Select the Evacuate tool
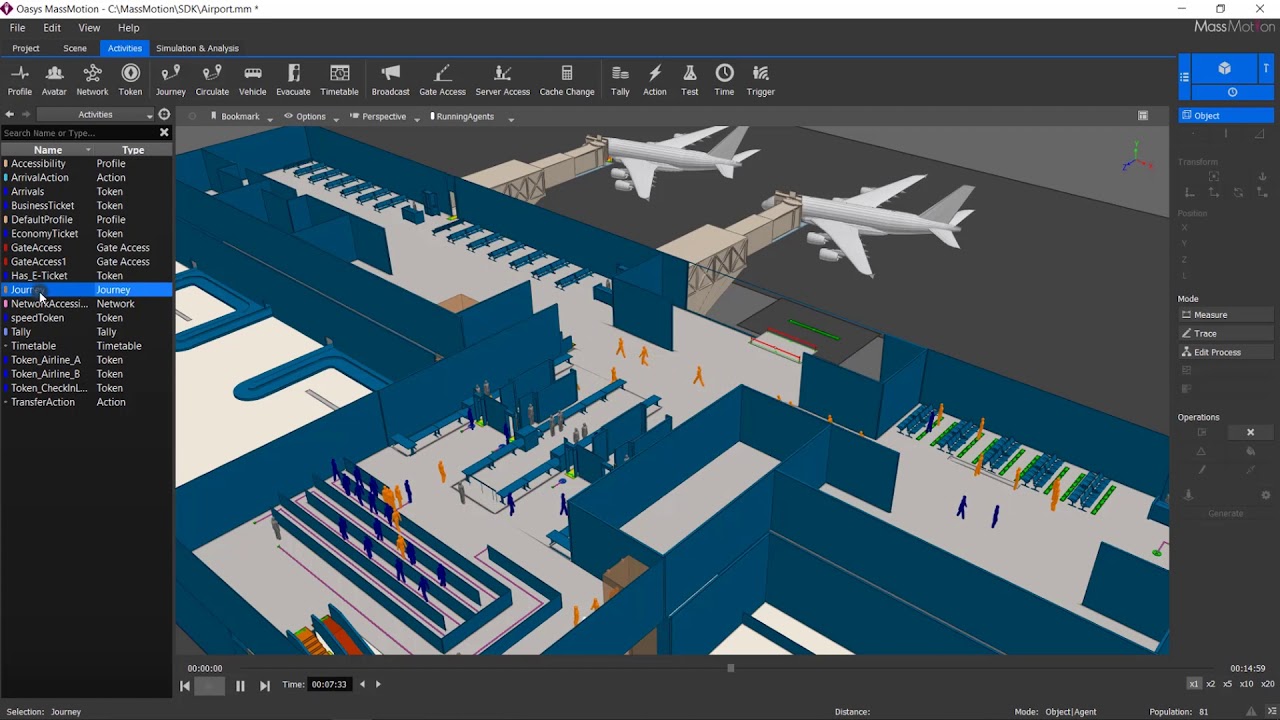Screen dimensions: 1280x720 pos(293,80)
